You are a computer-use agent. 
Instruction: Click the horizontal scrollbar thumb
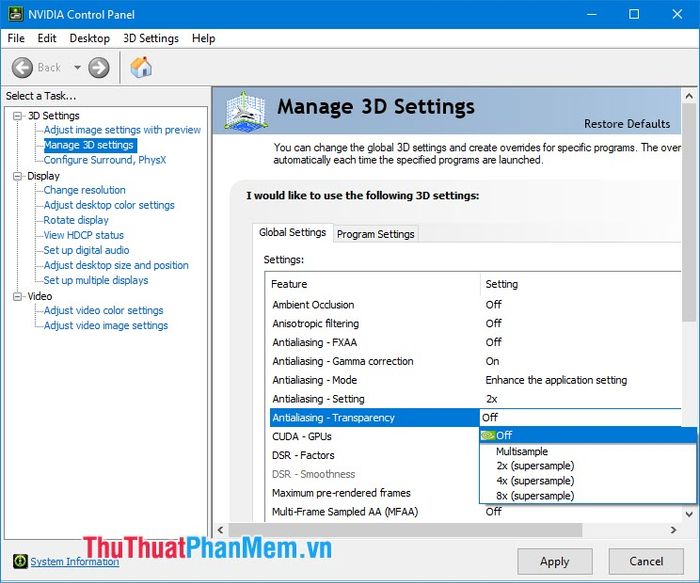coord(405,530)
